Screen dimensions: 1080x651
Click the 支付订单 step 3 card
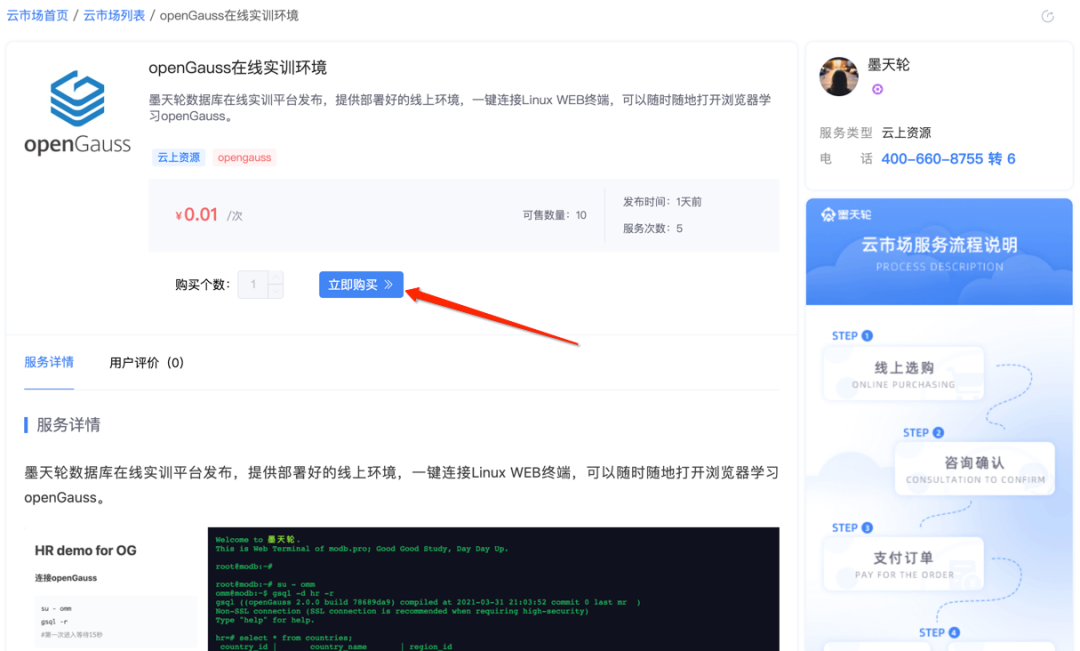[903, 564]
